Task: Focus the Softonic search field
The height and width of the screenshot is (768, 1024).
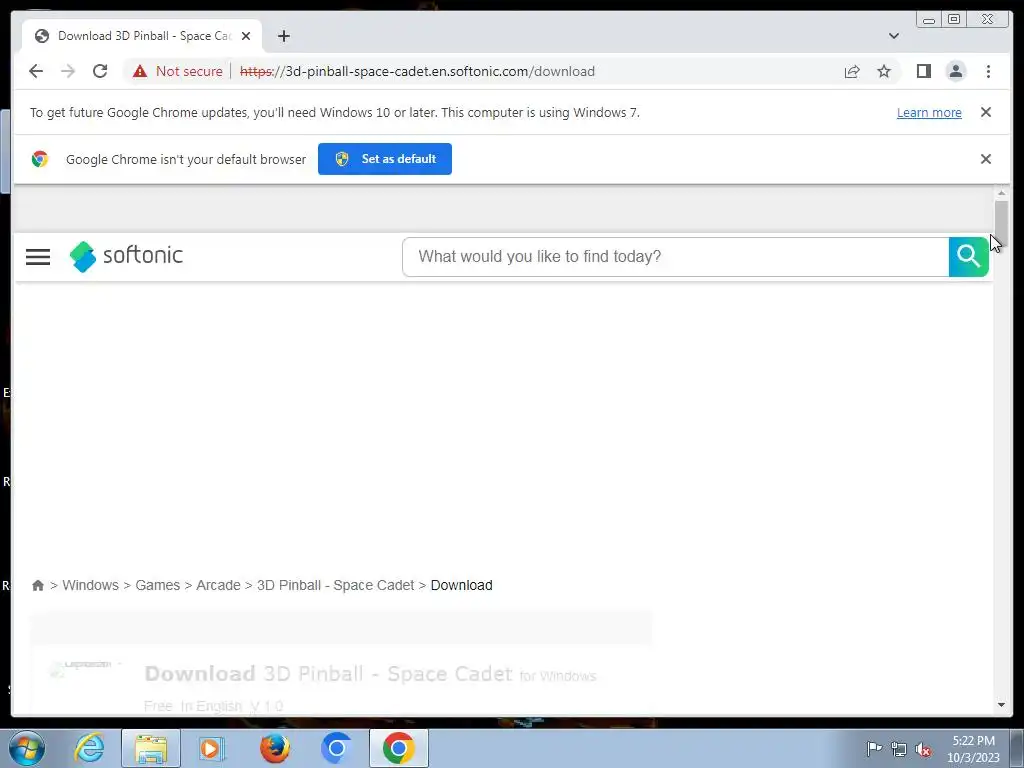Action: point(675,257)
